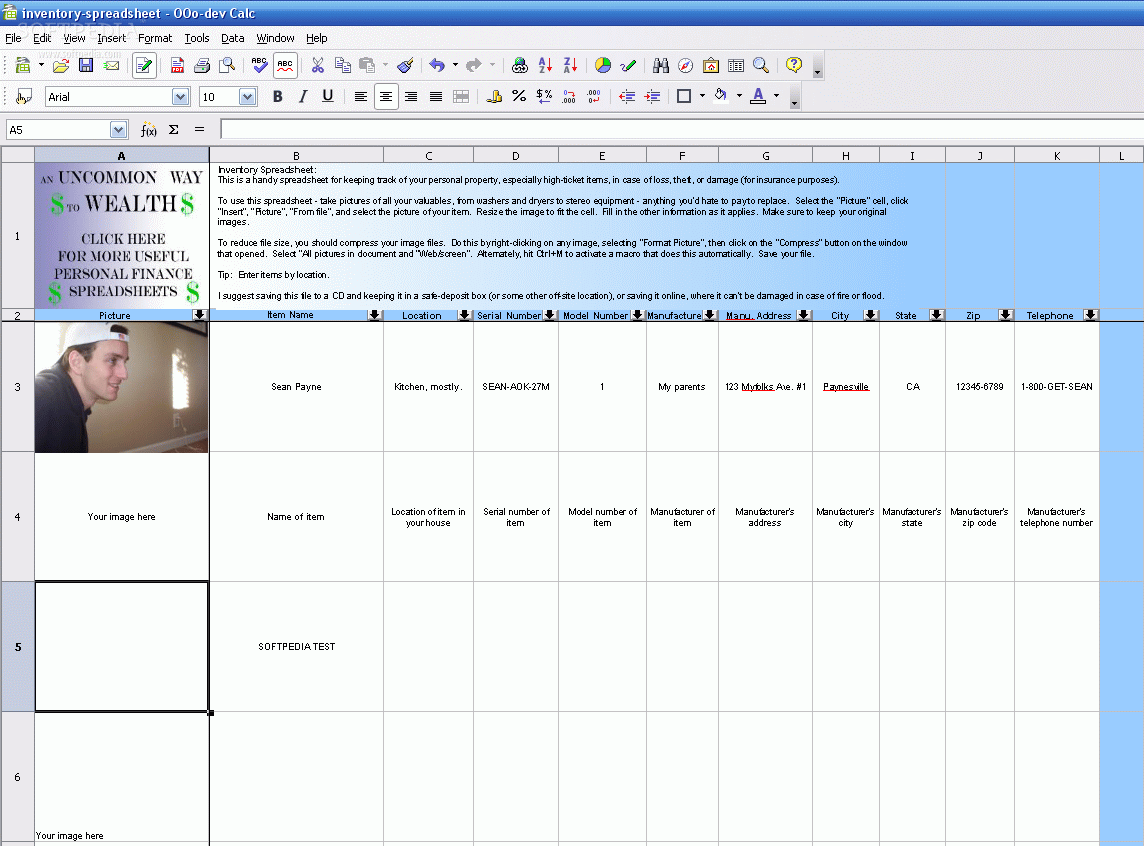Open the Window menu
Image resolution: width=1144 pixels, height=846 pixels.
click(275, 38)
